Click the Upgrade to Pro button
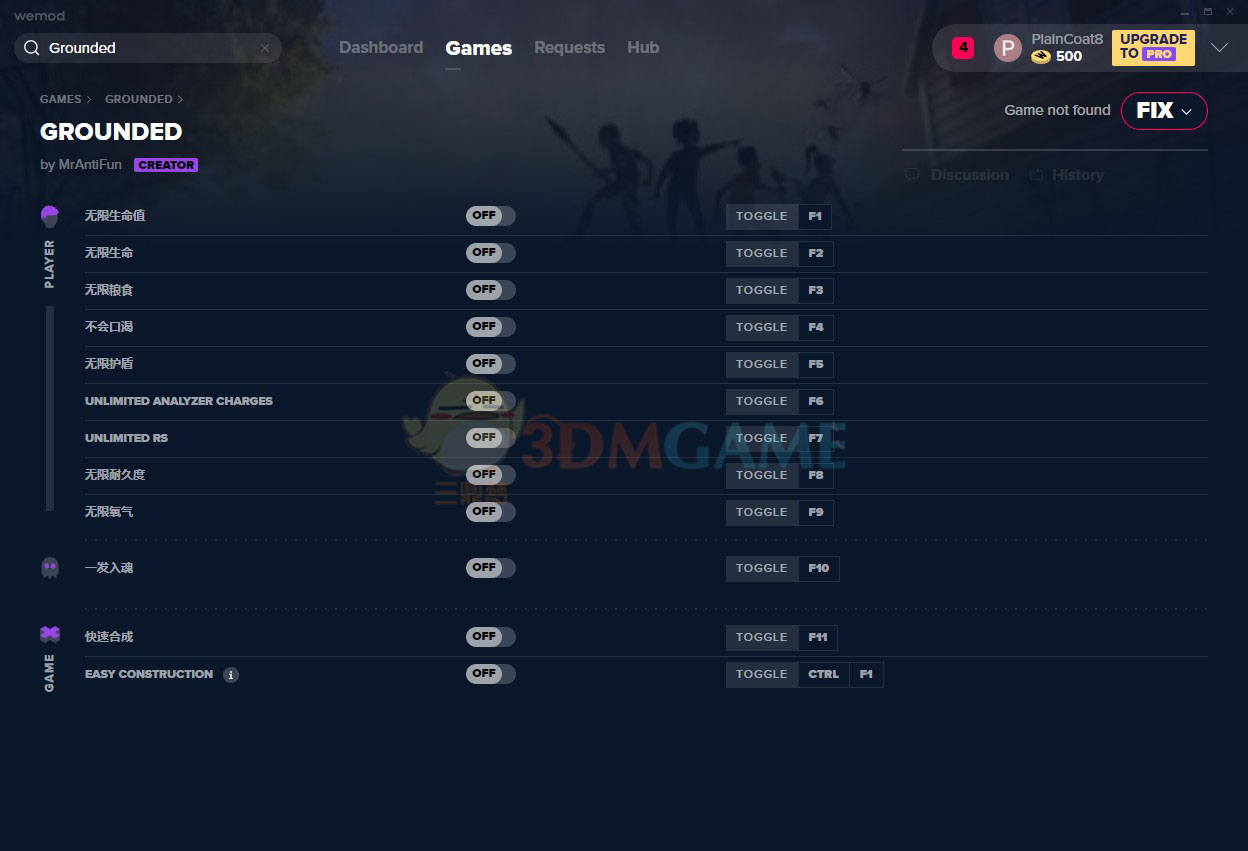 click(1152, 47)
